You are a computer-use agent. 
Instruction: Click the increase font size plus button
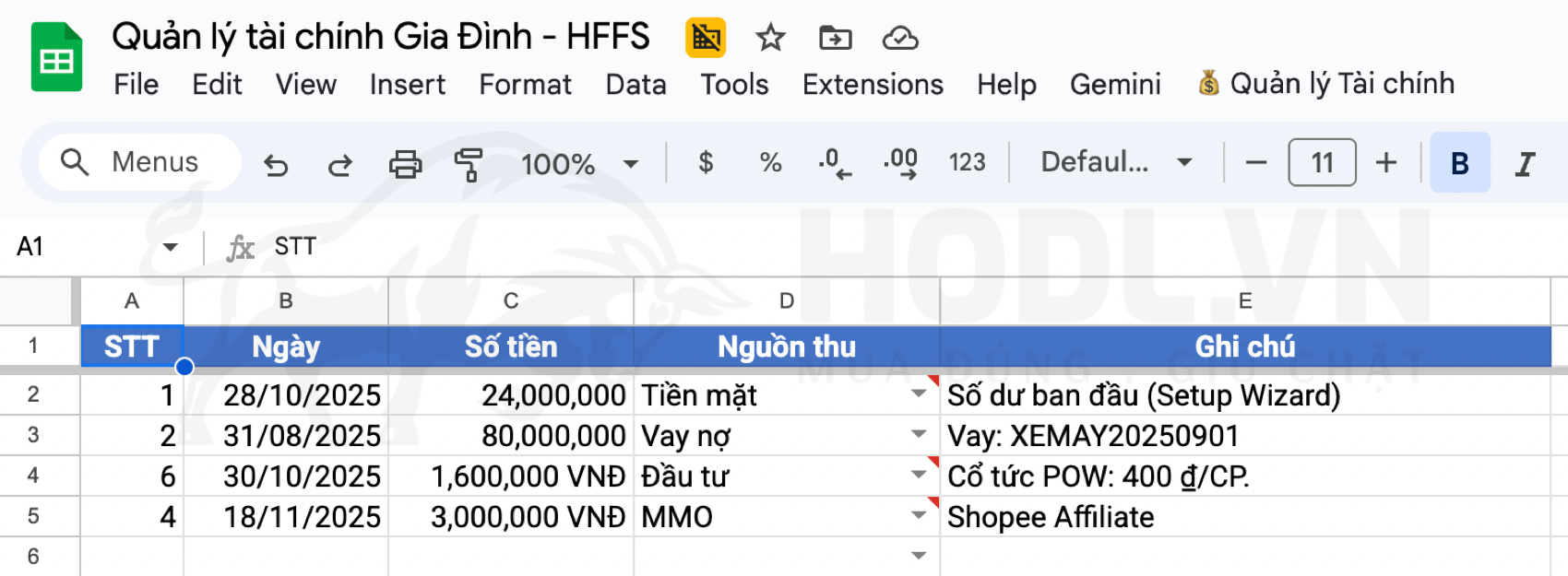(1385, 163)
